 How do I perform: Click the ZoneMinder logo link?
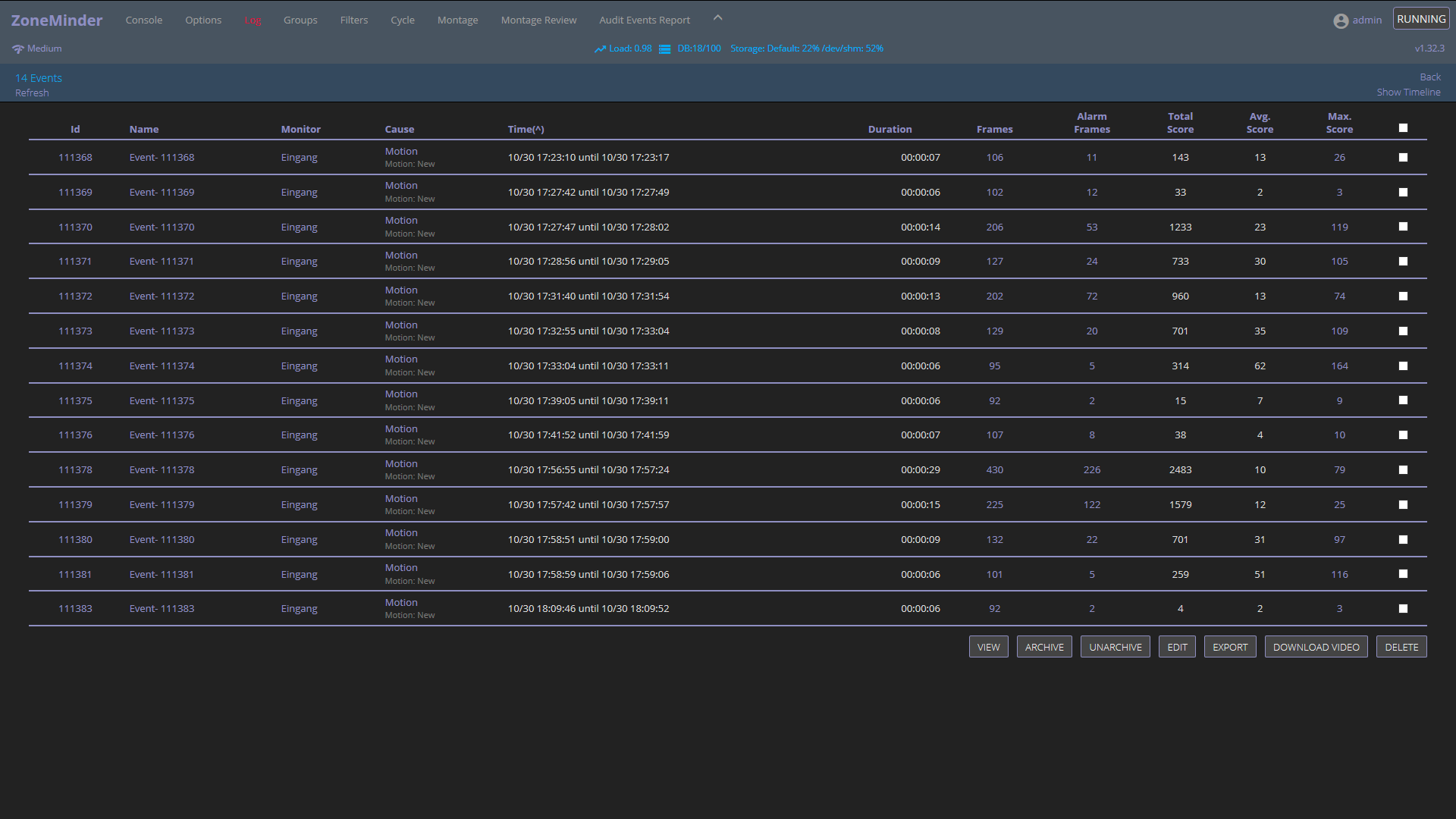pyautogui.click(x=57, y=20)
